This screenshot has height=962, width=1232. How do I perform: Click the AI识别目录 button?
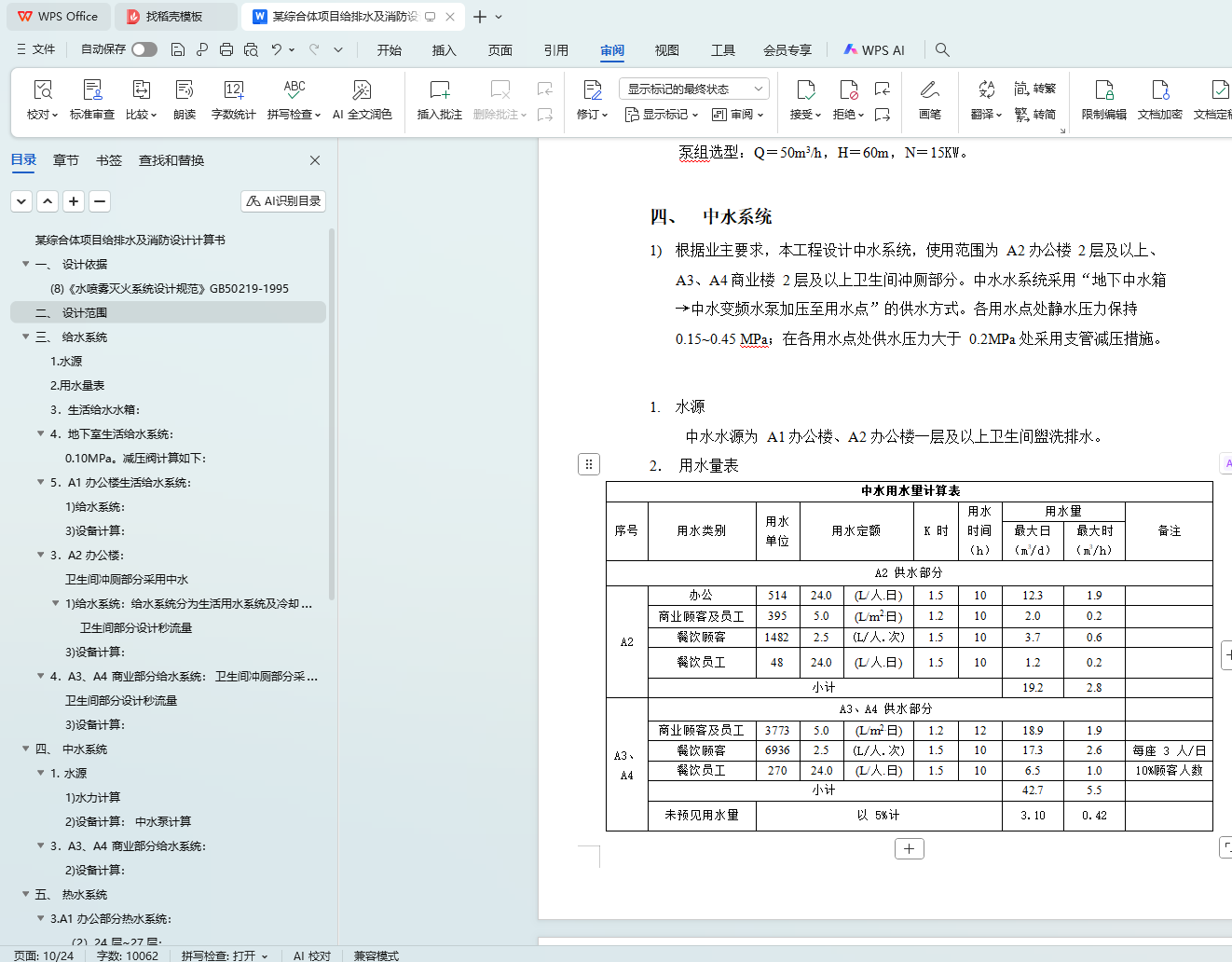tap(283, 200)
